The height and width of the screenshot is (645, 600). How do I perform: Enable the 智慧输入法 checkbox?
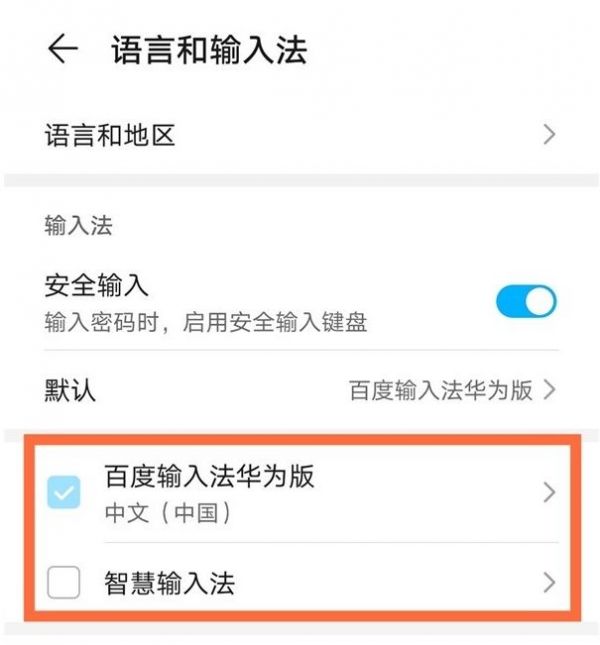(x=63, y=582)
